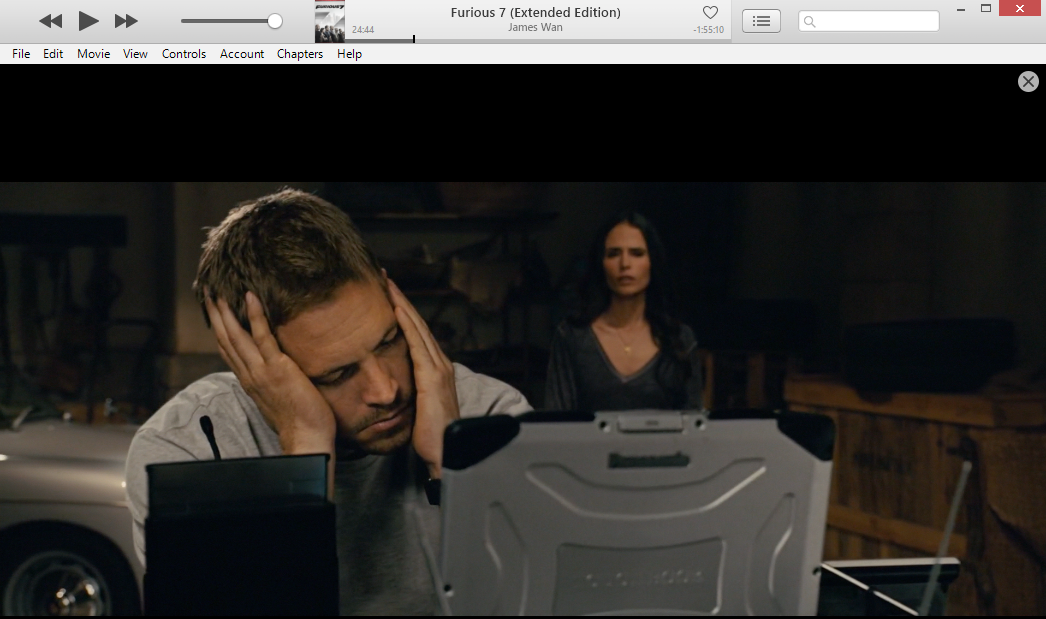Maximize the iTunes window
This screenshot has height=619, width=1046.
click(x=986, y=8)
